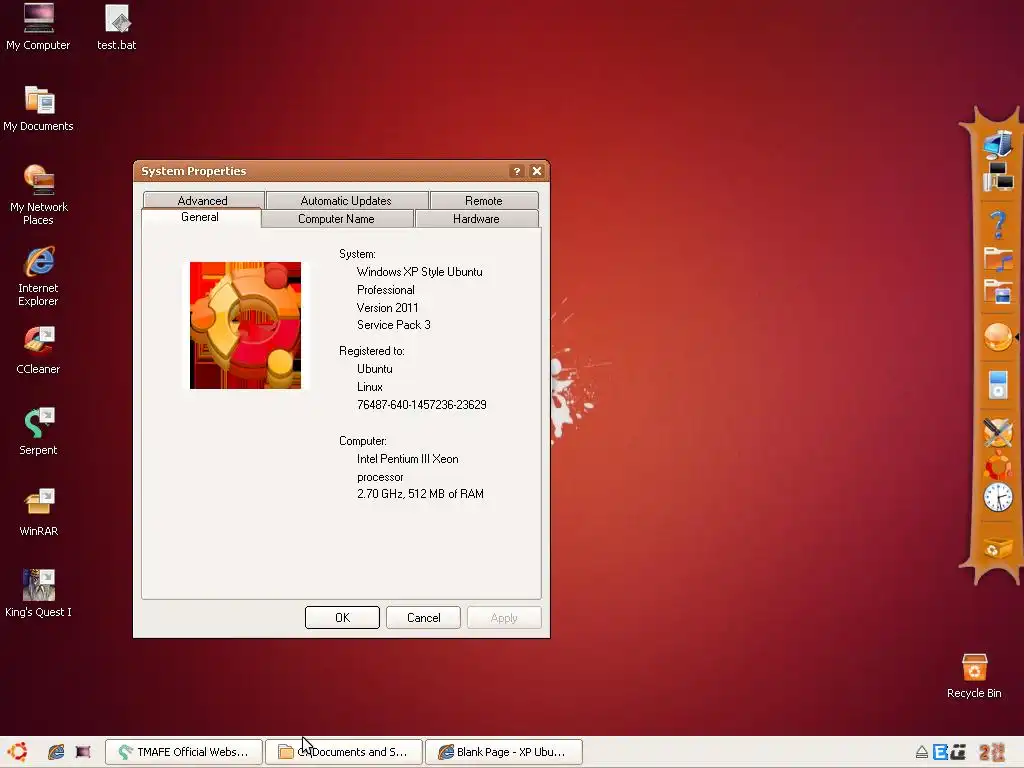The image size is (1024, 768).
Task: Switch to the Remote tab
Action: coord(484,200)
